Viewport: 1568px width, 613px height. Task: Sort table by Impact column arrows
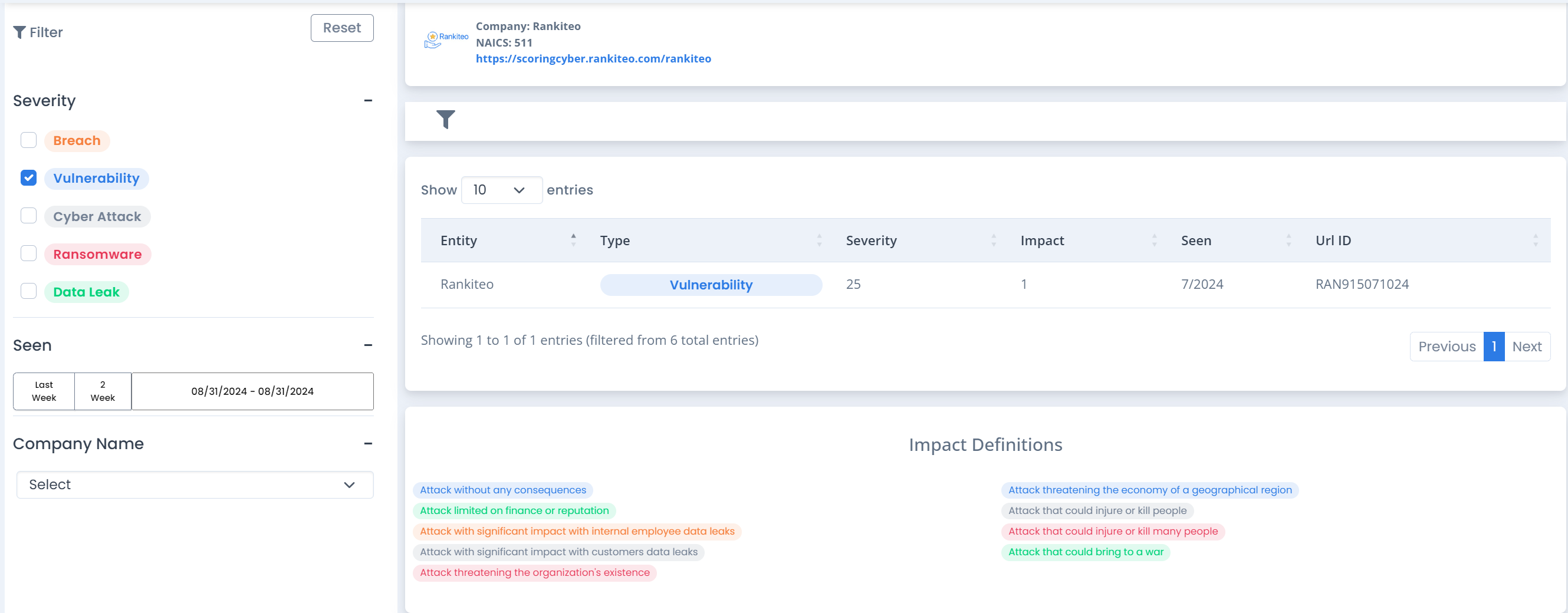tap(1154, 240)
